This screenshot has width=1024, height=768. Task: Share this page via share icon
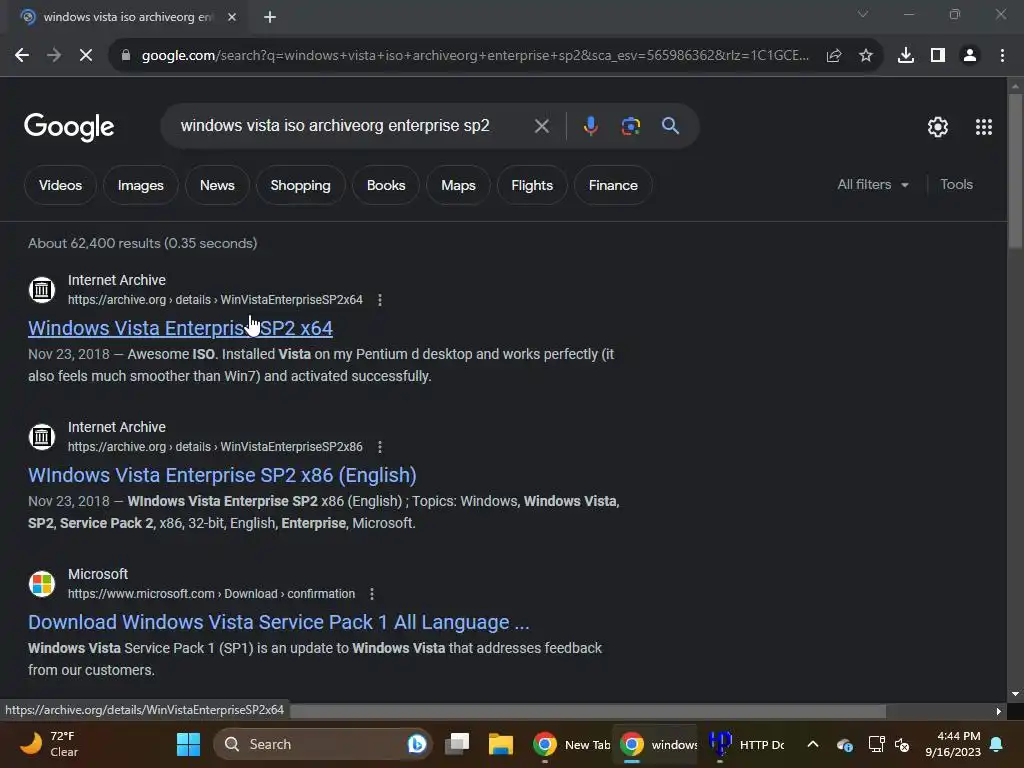coord(834,56)
